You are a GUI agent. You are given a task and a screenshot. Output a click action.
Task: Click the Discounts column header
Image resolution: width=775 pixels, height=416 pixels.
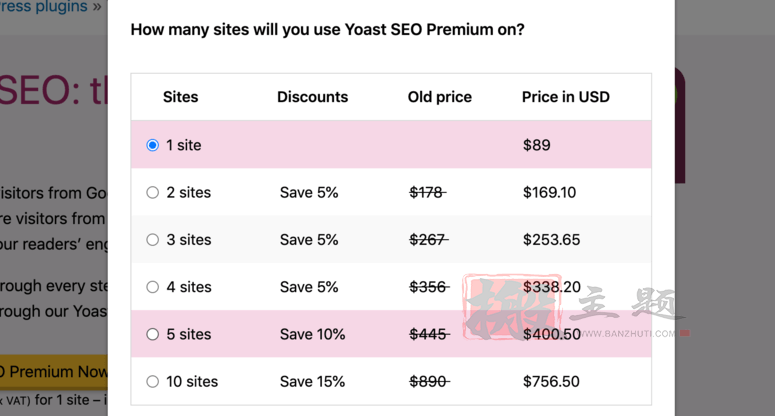point(312,97)
